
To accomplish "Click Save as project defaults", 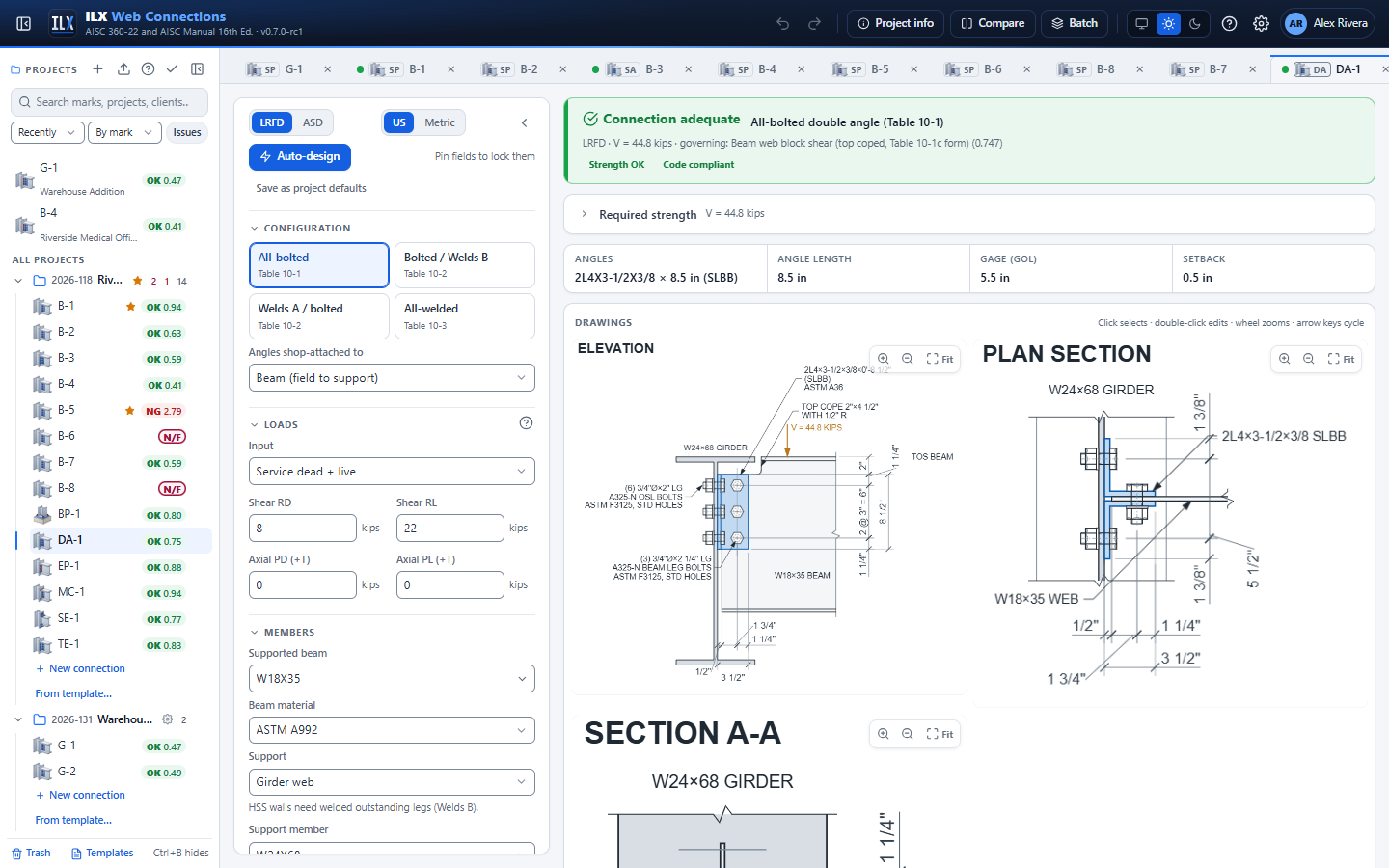I will tap(311, 189).
